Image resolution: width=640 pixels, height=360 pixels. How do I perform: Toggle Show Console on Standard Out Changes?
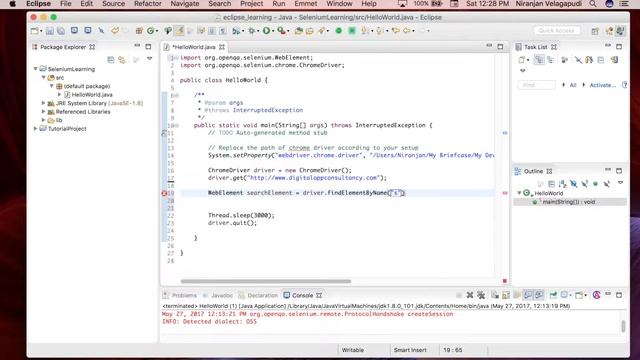528,295
